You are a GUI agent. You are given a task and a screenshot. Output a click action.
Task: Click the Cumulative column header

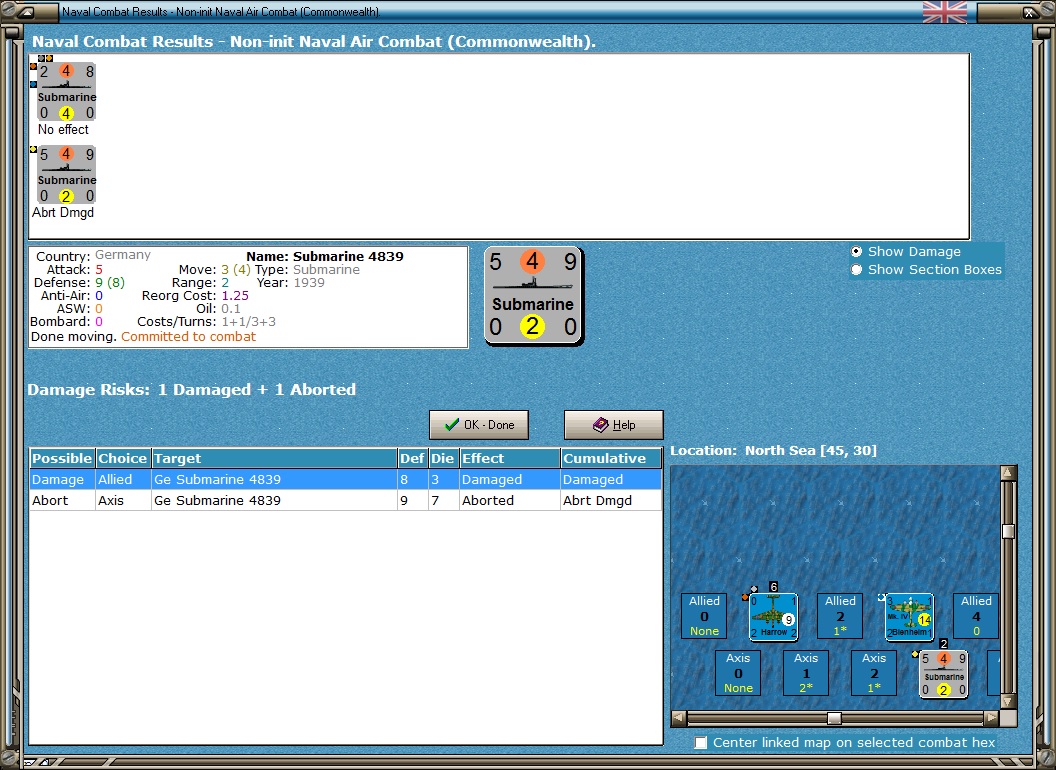[x=611, y=458]
